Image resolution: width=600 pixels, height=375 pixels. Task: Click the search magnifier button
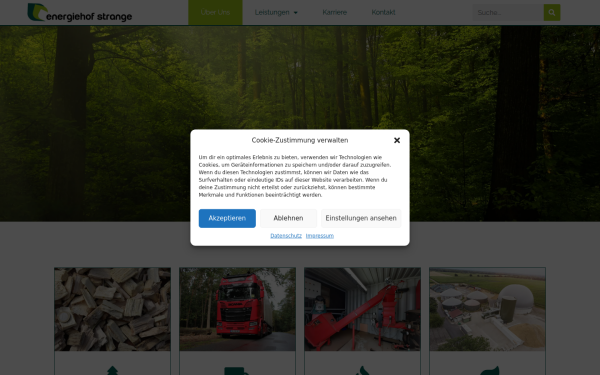point(552,13)
